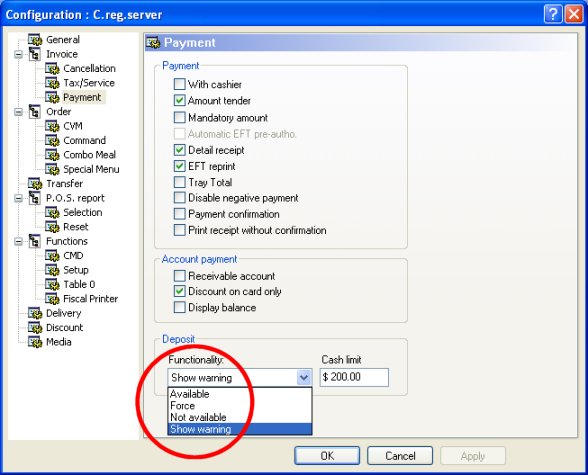Toggle the Functionality dropdown arrow
Screen dimensions: 588x475
pyautogui.click(x=304, y=377)
